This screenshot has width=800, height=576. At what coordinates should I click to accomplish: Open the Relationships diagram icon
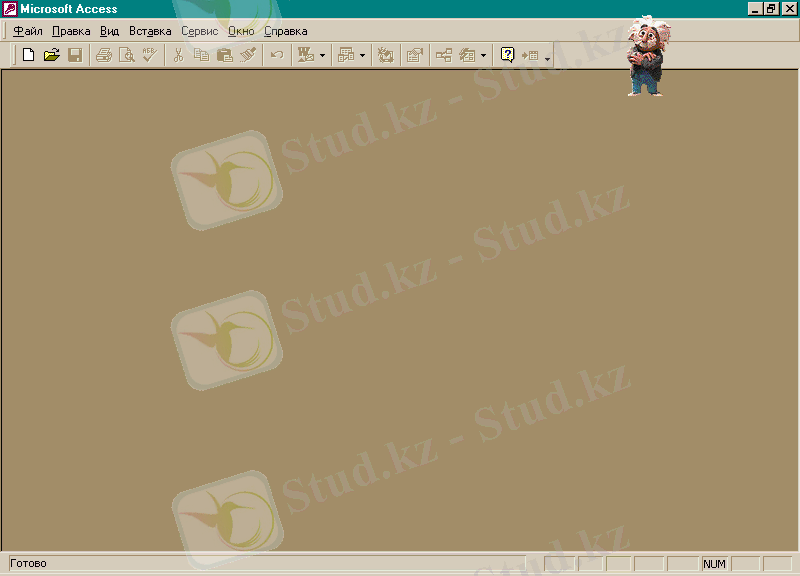444,55
